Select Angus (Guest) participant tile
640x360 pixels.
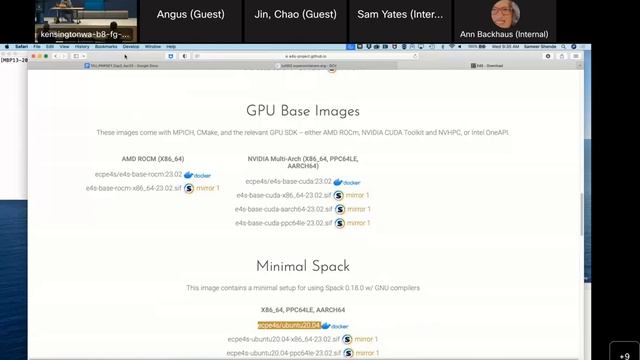[x=191, y=20]
